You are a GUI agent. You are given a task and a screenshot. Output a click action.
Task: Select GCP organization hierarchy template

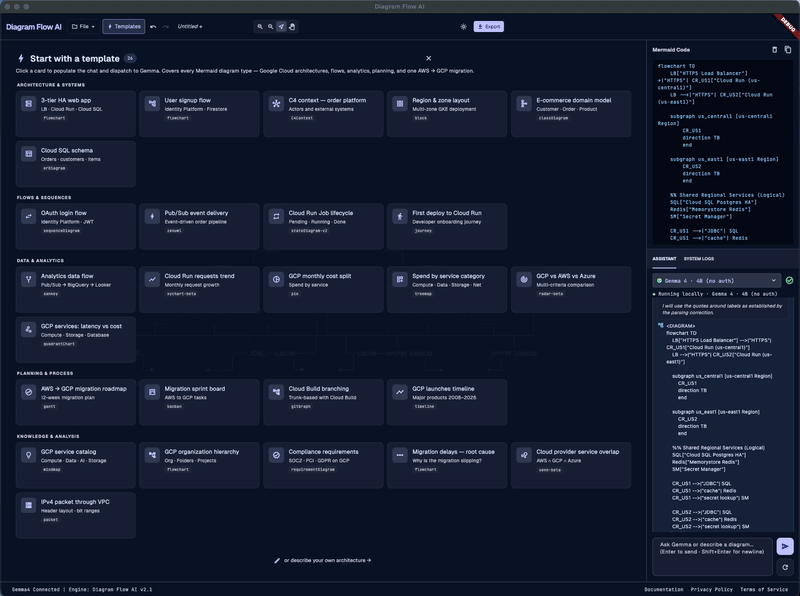click(x=199, y=465)
